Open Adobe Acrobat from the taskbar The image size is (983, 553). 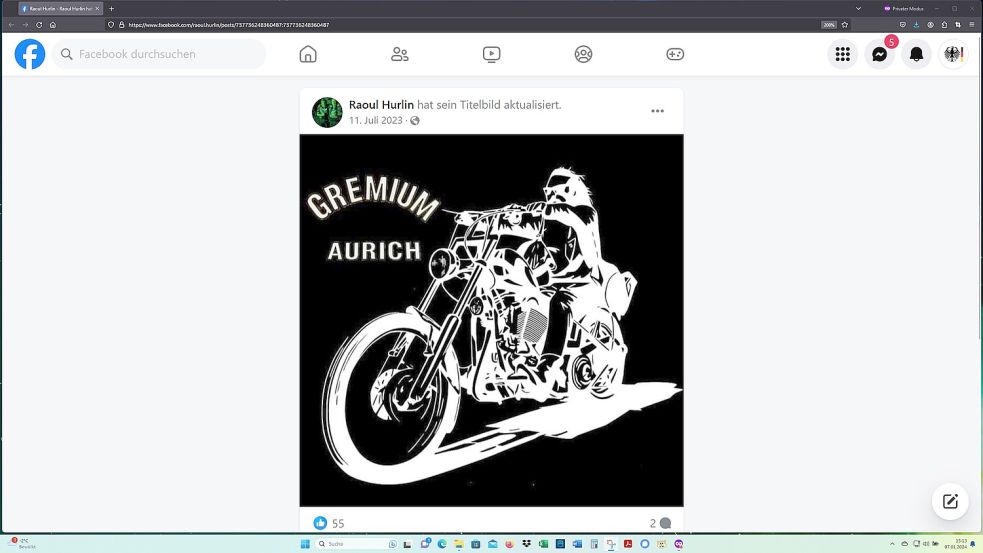[x=628, y=544]
